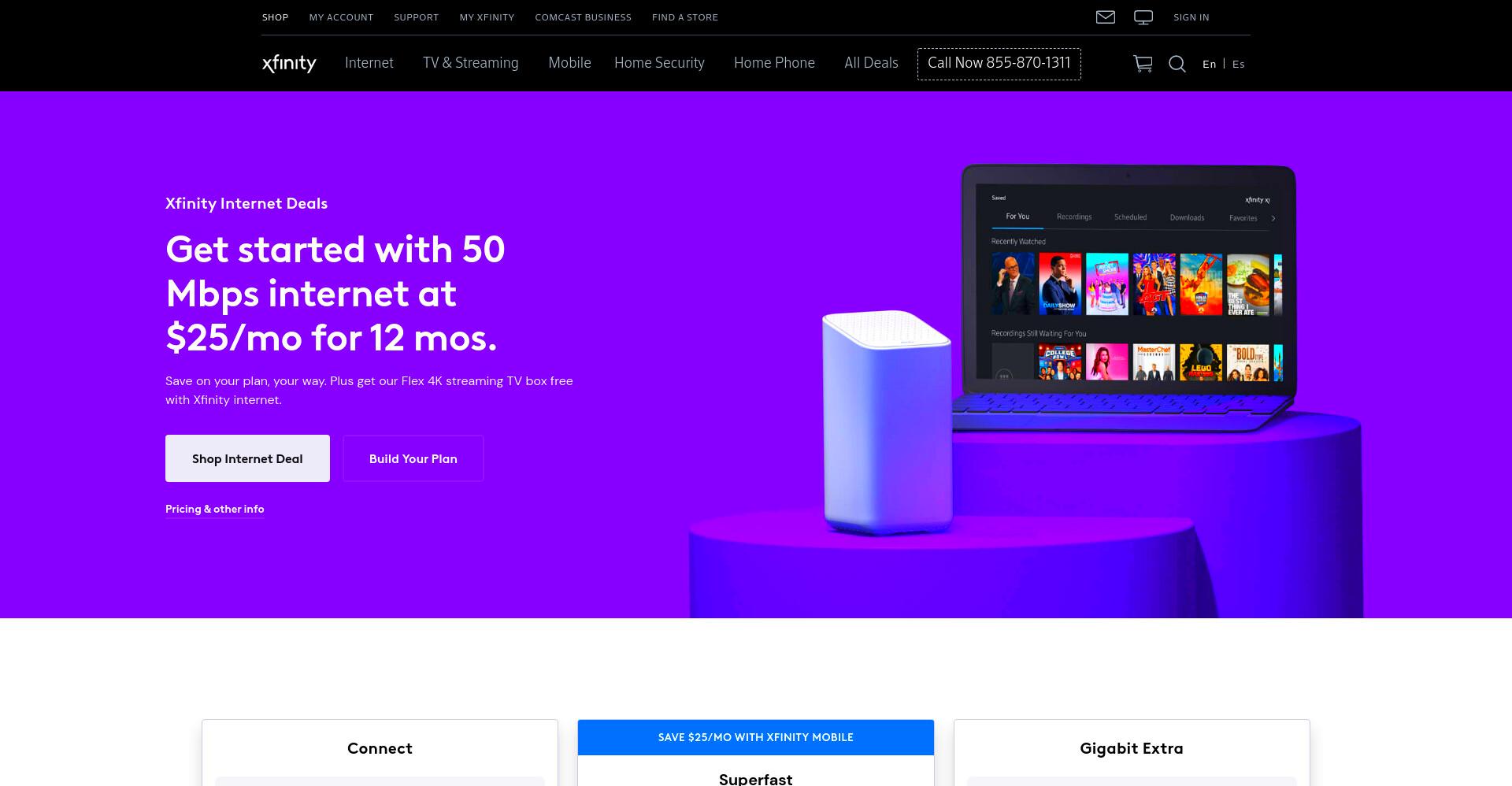Click the Xfinity logo
Viewport: 1512px width, 786px height.
point(289,63)
